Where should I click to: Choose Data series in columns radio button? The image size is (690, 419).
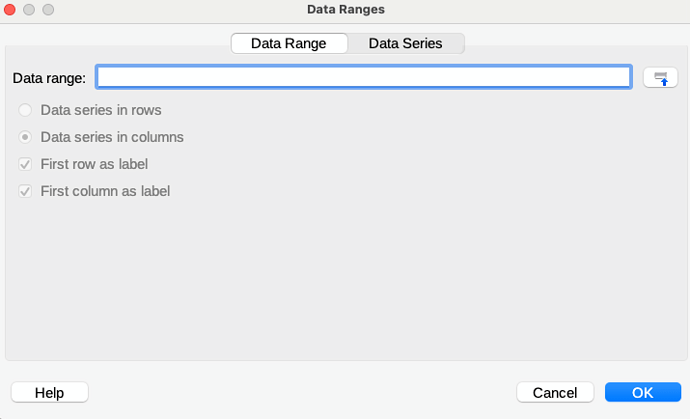coord(26,137)
